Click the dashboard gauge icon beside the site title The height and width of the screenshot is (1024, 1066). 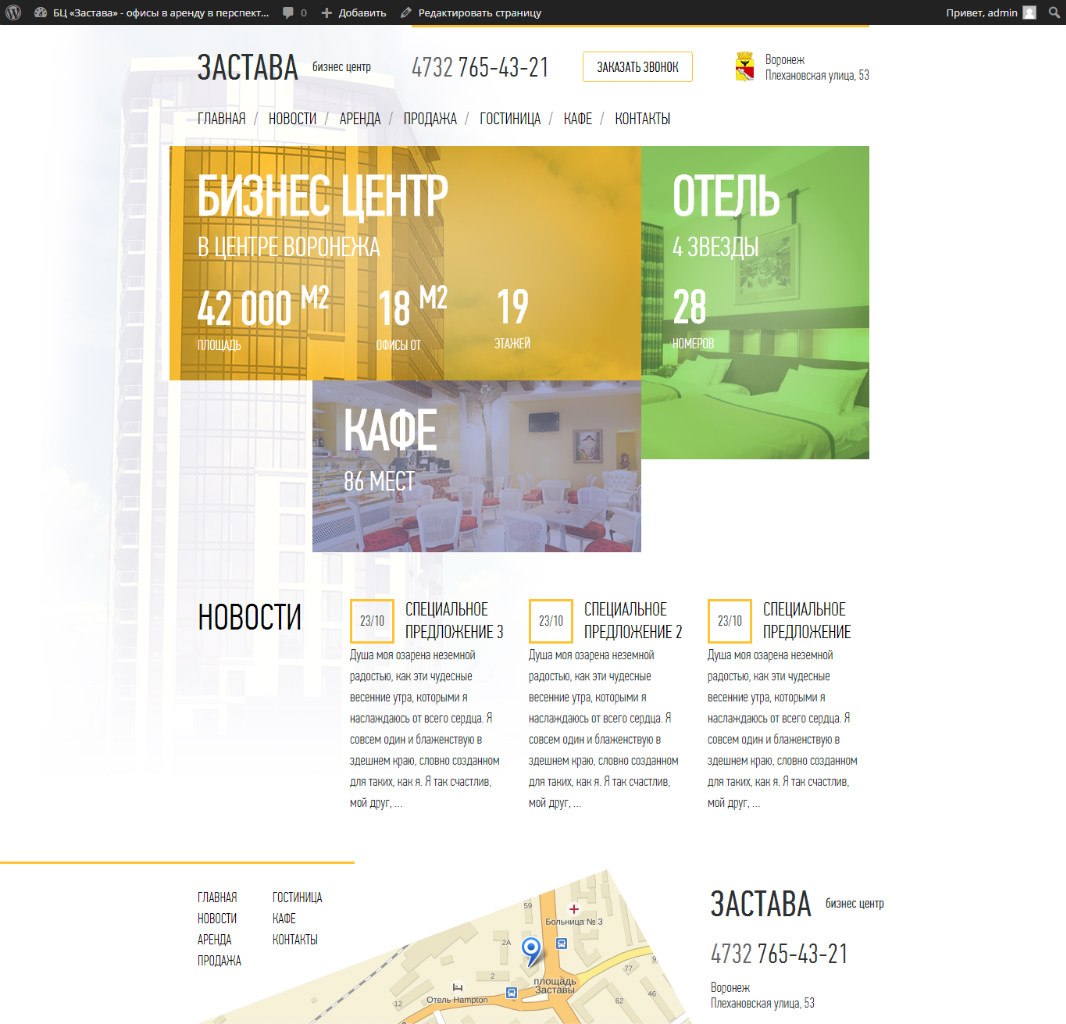tap(41, 12)
